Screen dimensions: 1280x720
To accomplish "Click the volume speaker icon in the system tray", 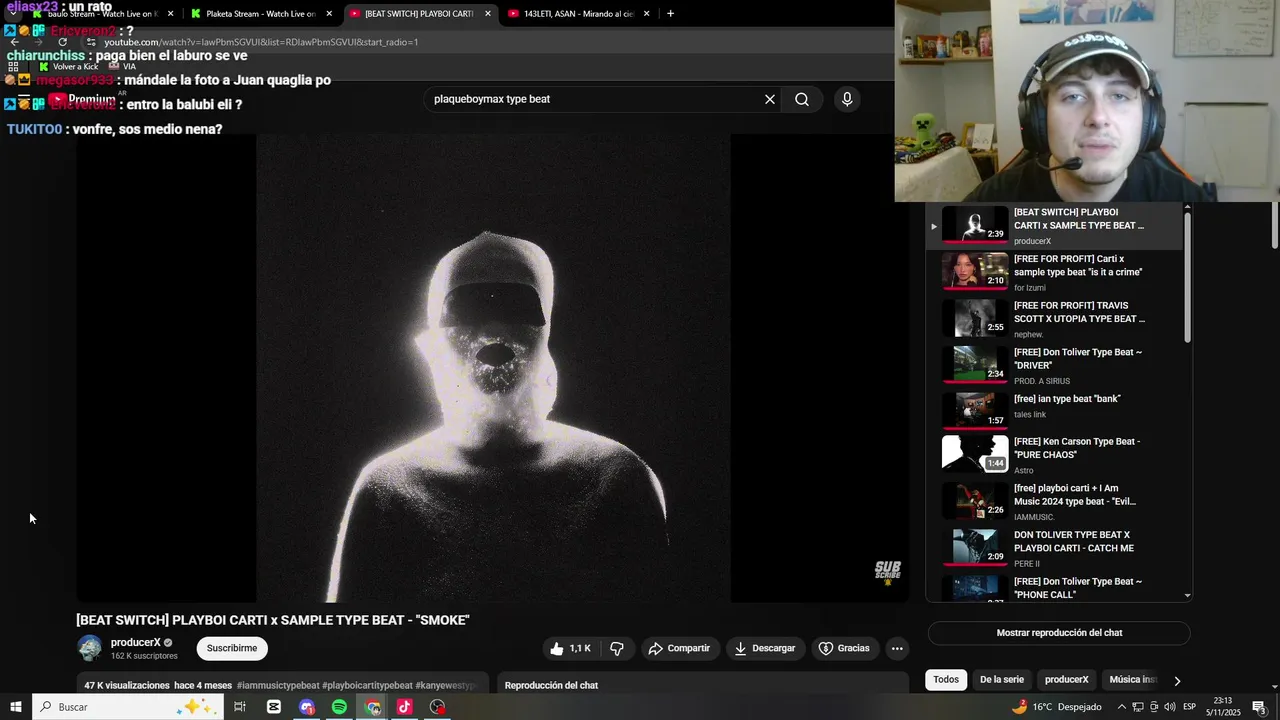I will coord(1170,707).
